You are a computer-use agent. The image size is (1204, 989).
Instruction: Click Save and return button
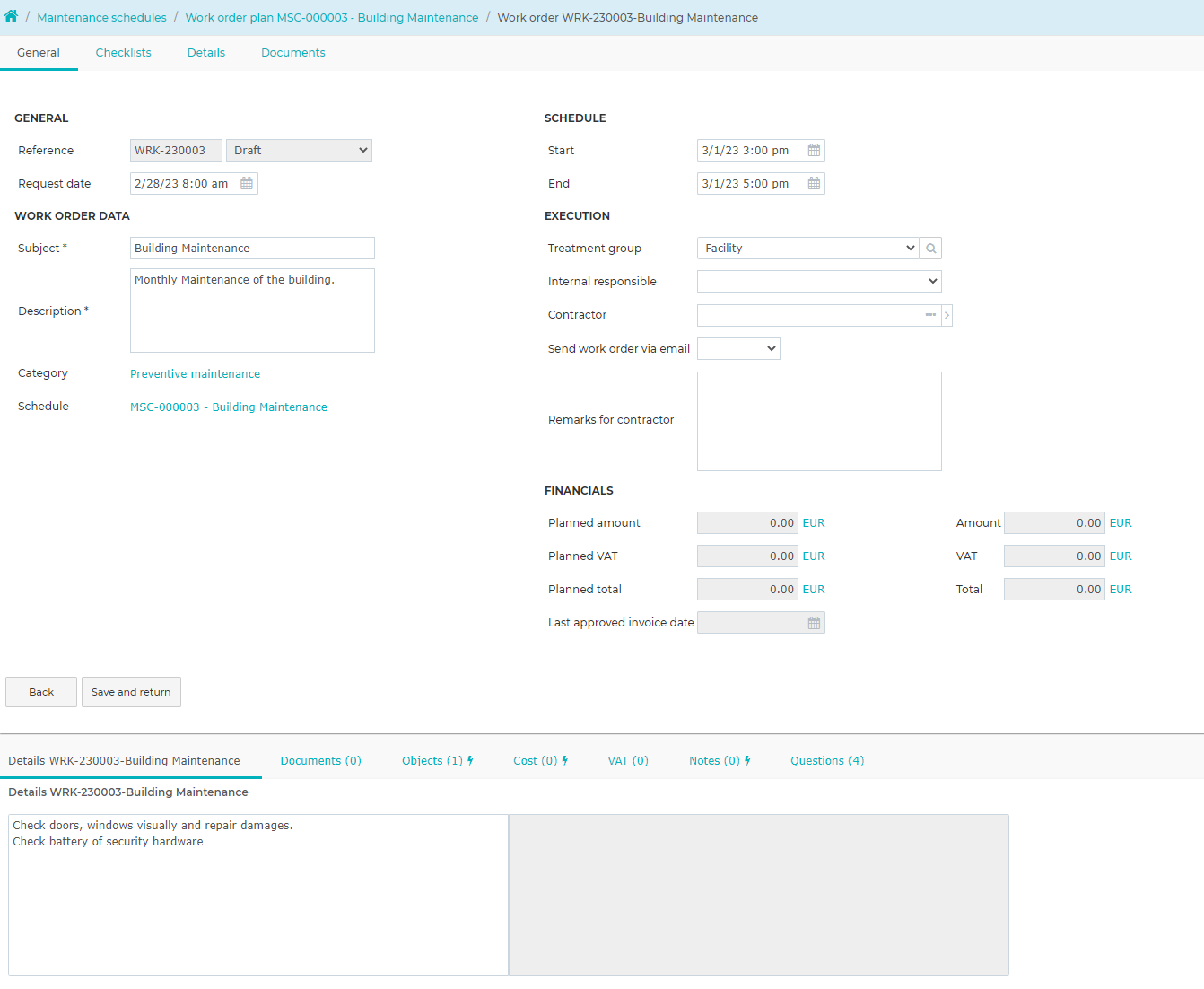coord(131,692)
